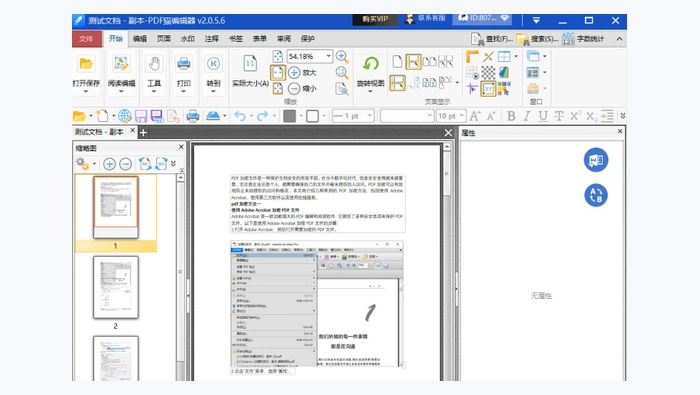The image size is (700, 395).
Task: Select the two-page facing layout icon
Action: (x=429, y=61)
